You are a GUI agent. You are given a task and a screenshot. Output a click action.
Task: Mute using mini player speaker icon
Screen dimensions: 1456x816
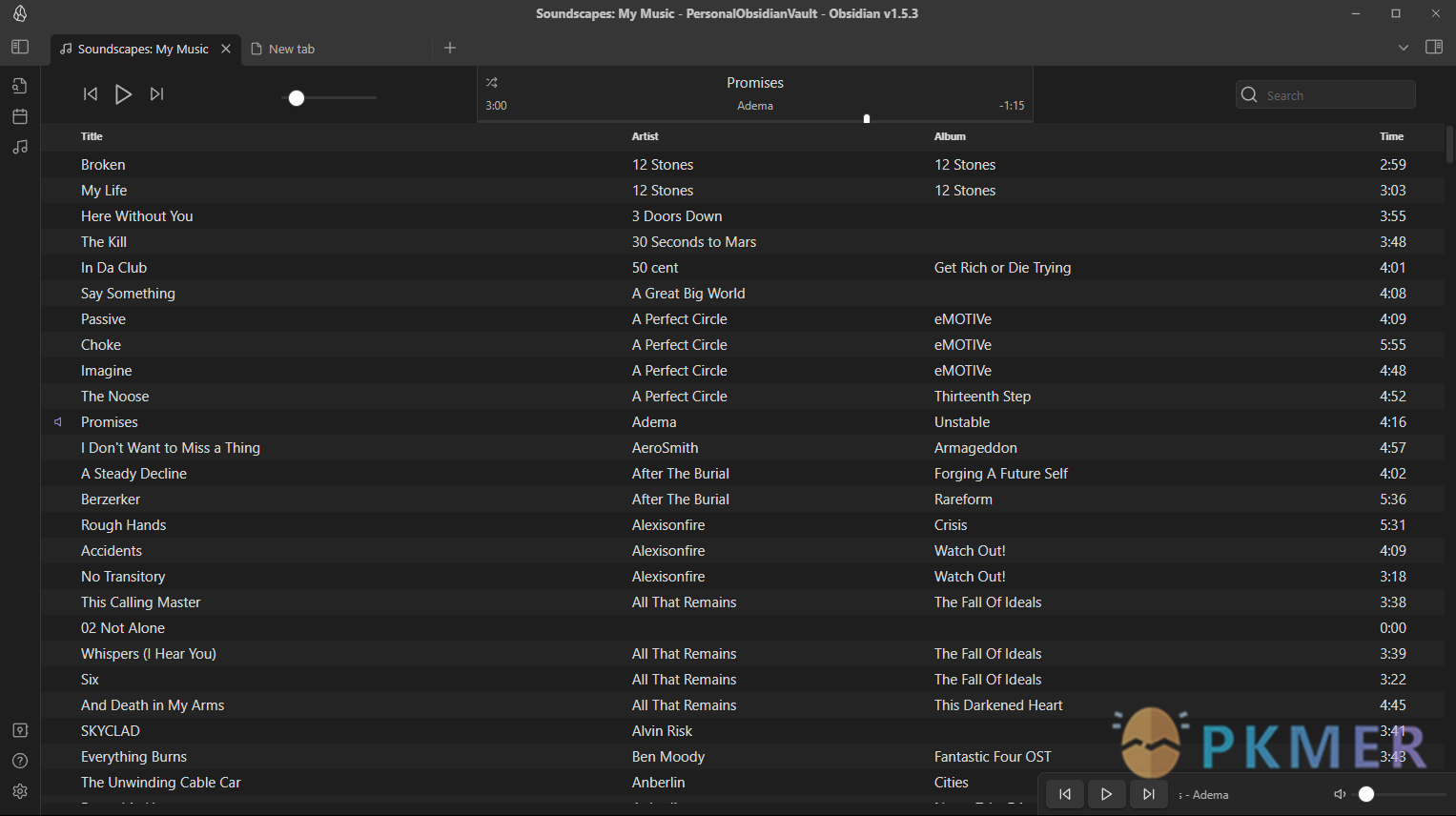pyautogui.click(x=1340, y=794)
